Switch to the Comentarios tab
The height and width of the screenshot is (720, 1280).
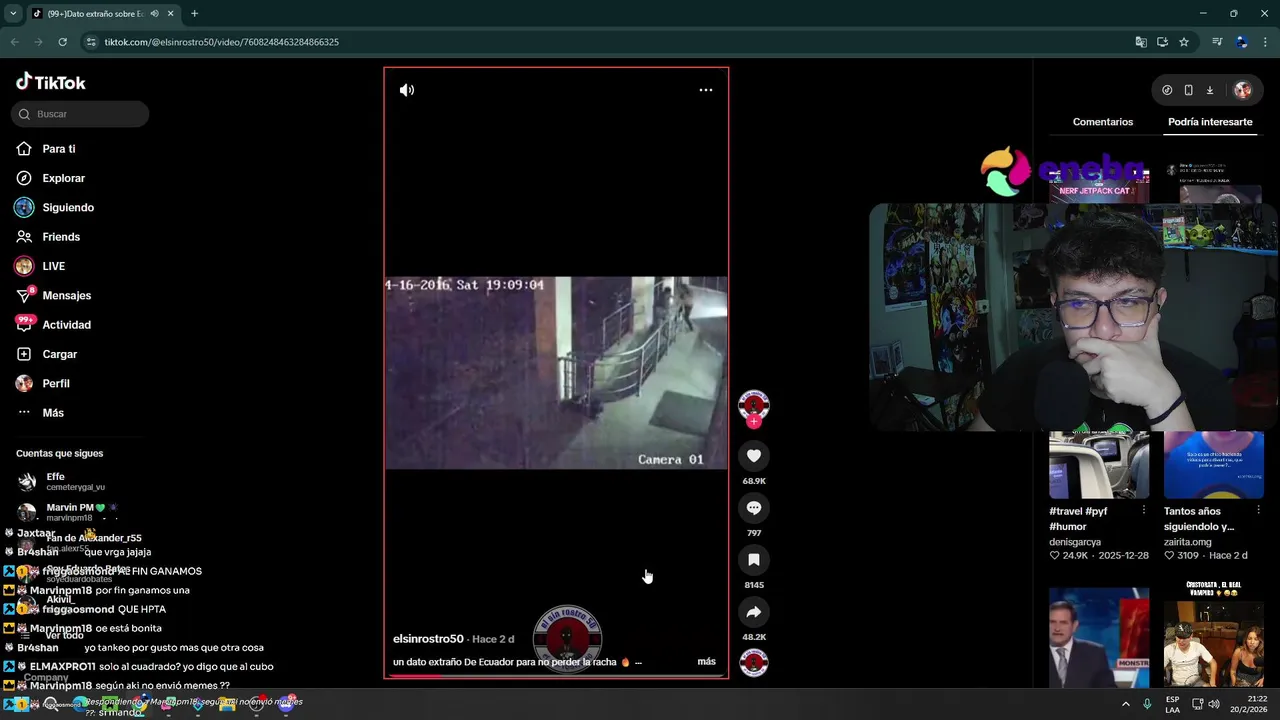point(1103,122)
